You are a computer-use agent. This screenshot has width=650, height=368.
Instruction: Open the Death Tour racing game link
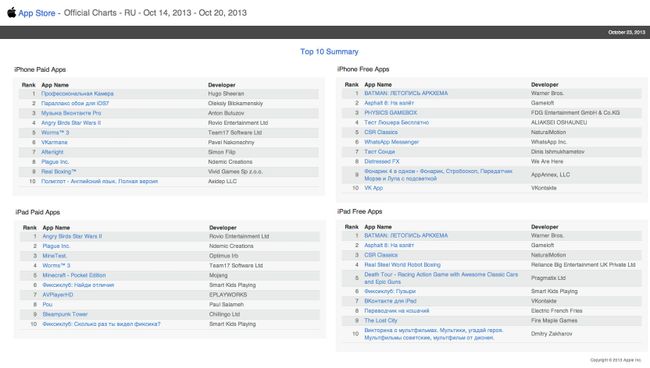click(441, 278)
